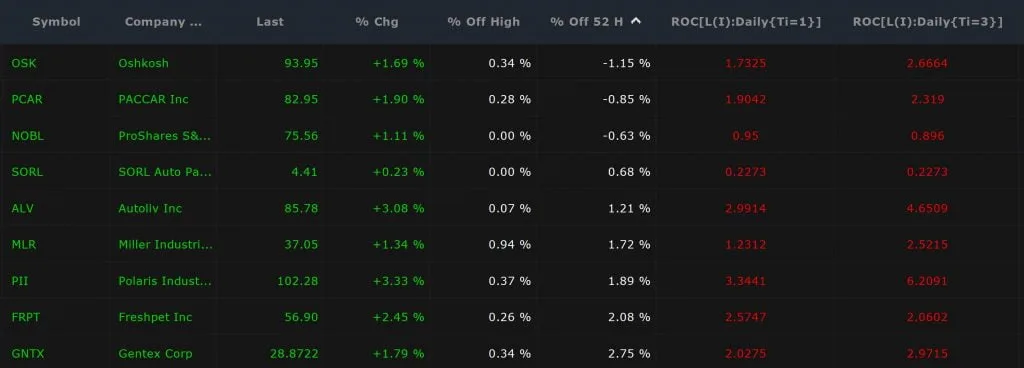
Task: Sort by the % Off High column header
Action: tap(484, 22)
